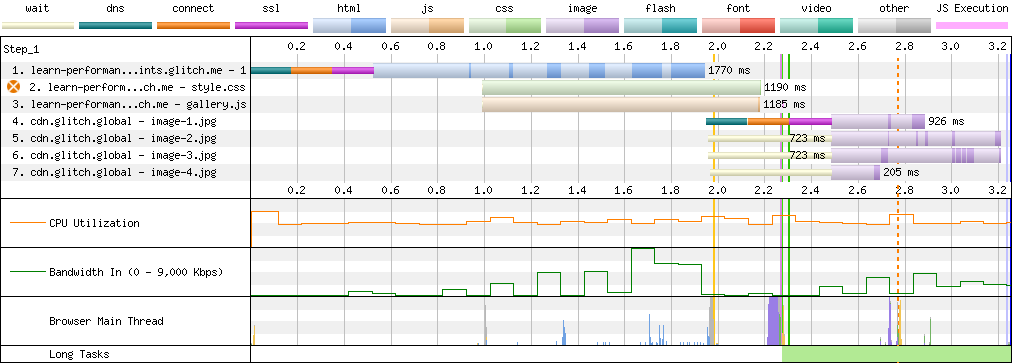Screen dimensions: 1012x363
Task: Click the 3.0 tick on the top time axis
Action: [950, 46]
